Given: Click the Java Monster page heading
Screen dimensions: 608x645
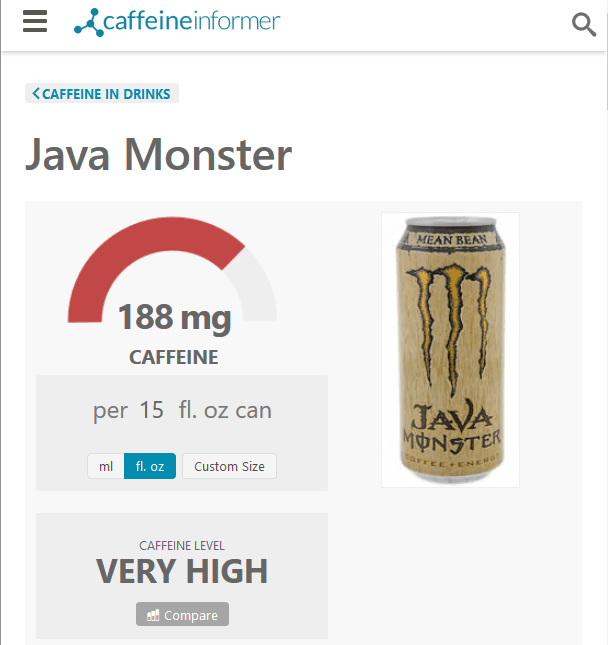Looking at the screenshot, I should pyautogui.click(x=158, y=155).
